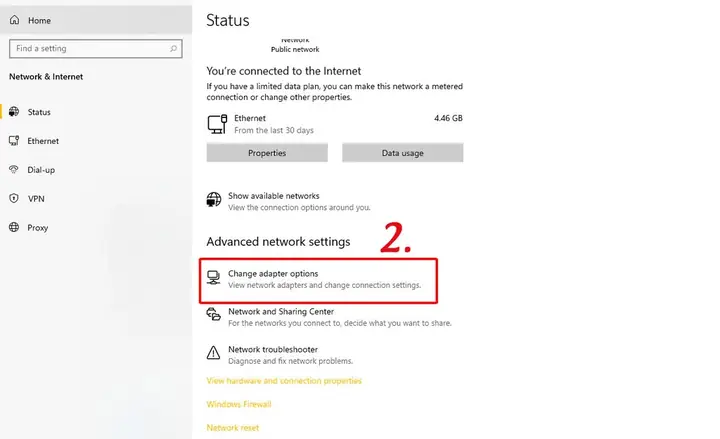
Task: Click the Home house icon
Action: tap(15, 20)
